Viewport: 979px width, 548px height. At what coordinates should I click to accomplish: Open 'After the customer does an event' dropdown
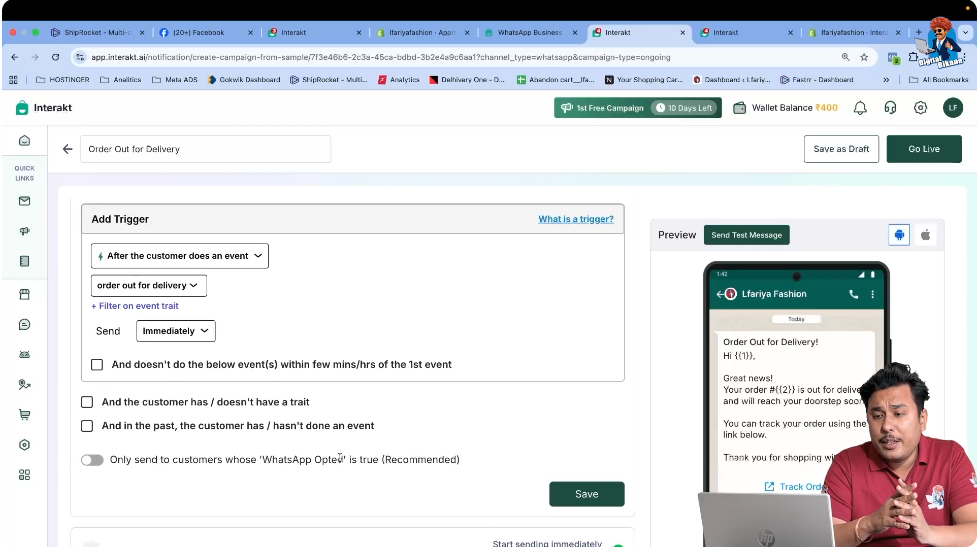(180, 256)
